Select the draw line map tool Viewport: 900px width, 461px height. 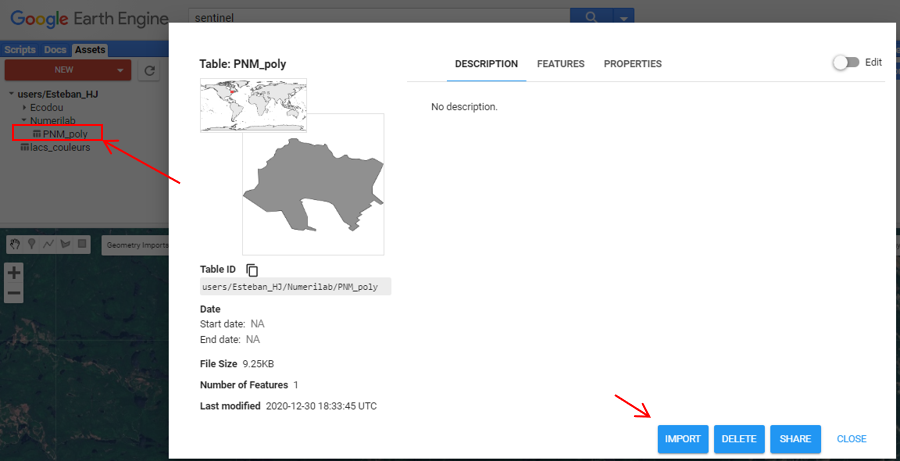pyautogui.click(x=49, y=245)
